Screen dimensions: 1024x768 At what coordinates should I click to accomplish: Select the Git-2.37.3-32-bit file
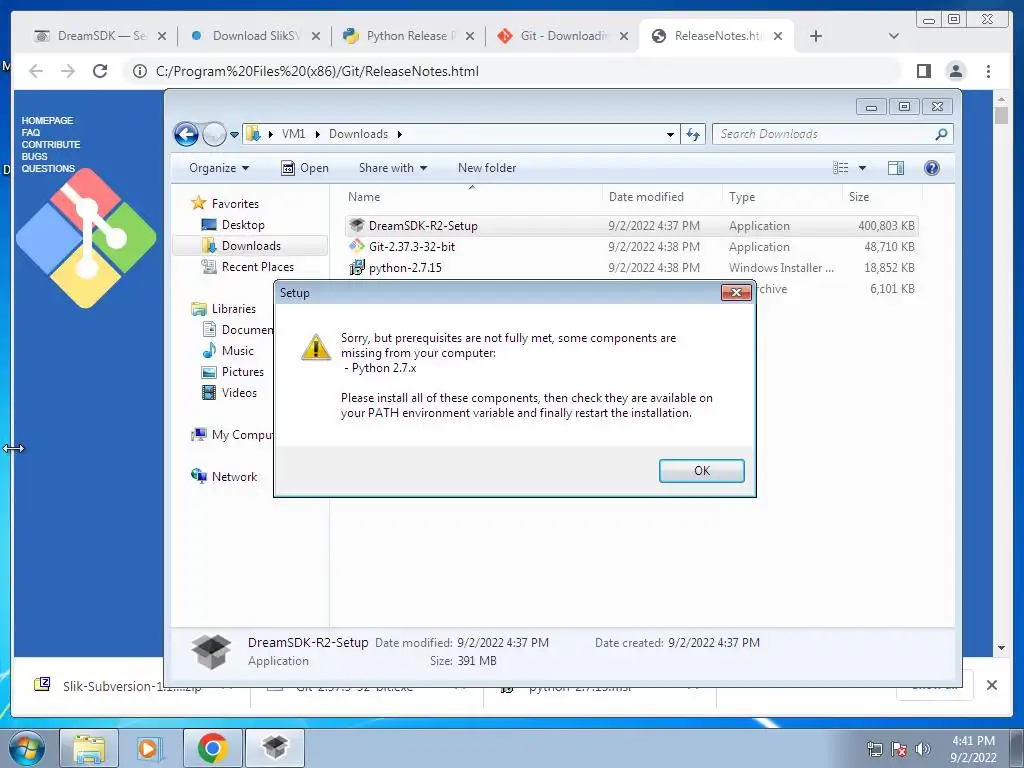click(632, 246)
